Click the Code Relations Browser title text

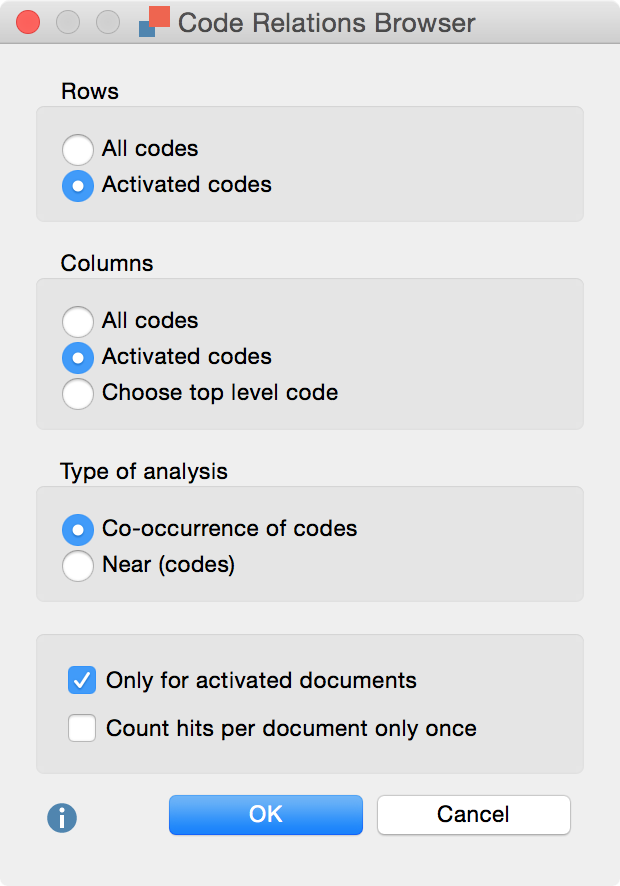[x=326, y=22]
